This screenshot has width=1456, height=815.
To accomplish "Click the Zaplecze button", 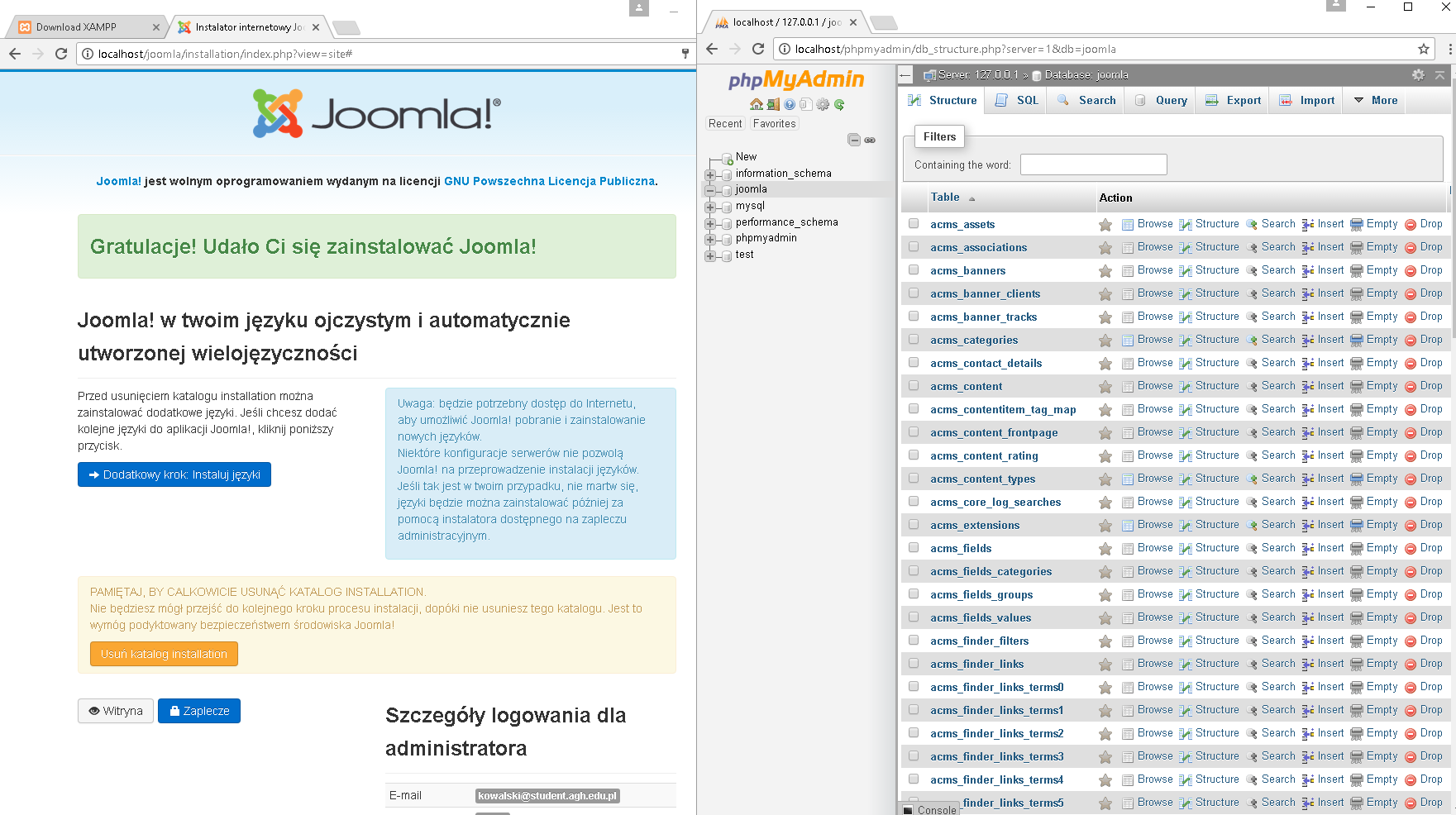I will 199,711.
